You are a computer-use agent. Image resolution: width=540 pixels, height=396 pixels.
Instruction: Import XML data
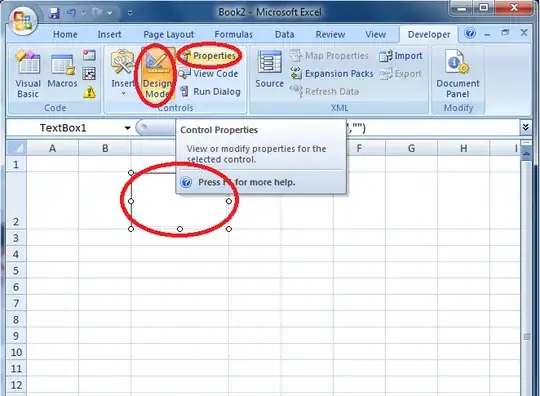coord(401,55)
